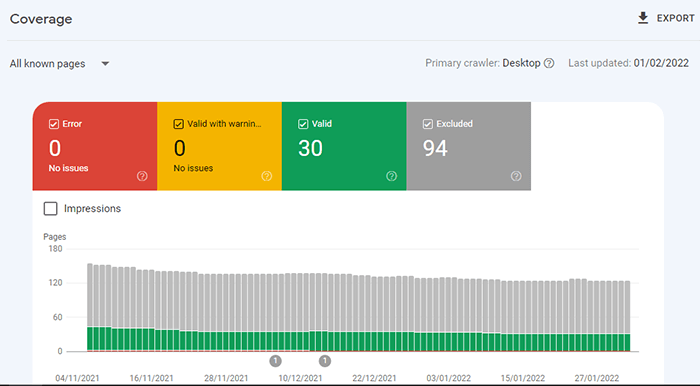Uncheck the Valid with warnings checkbox
The height and width of the screenshot is (386, 700).
click(179, 124)
